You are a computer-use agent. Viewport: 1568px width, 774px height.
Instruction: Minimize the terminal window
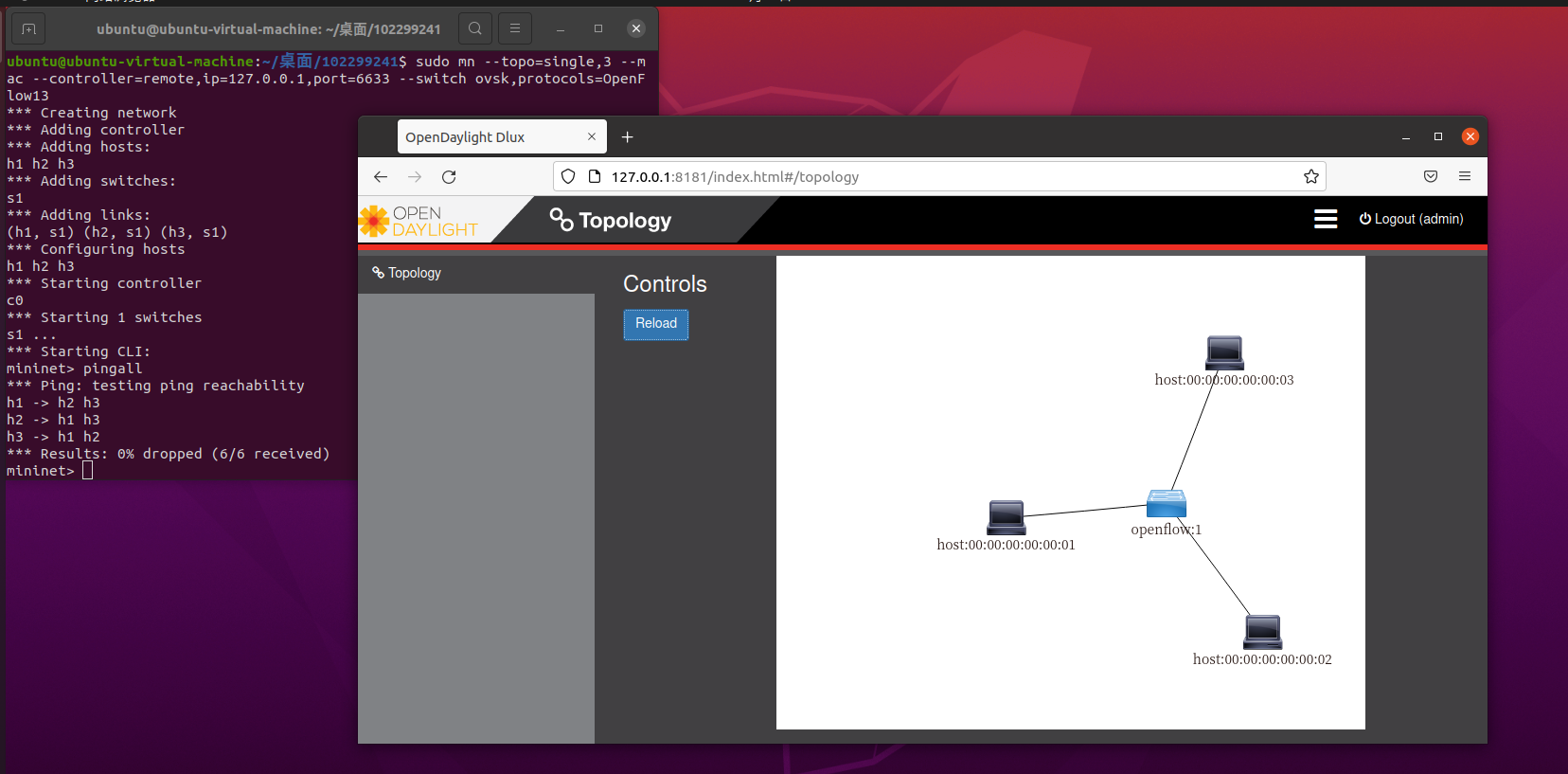click(561, 29)
